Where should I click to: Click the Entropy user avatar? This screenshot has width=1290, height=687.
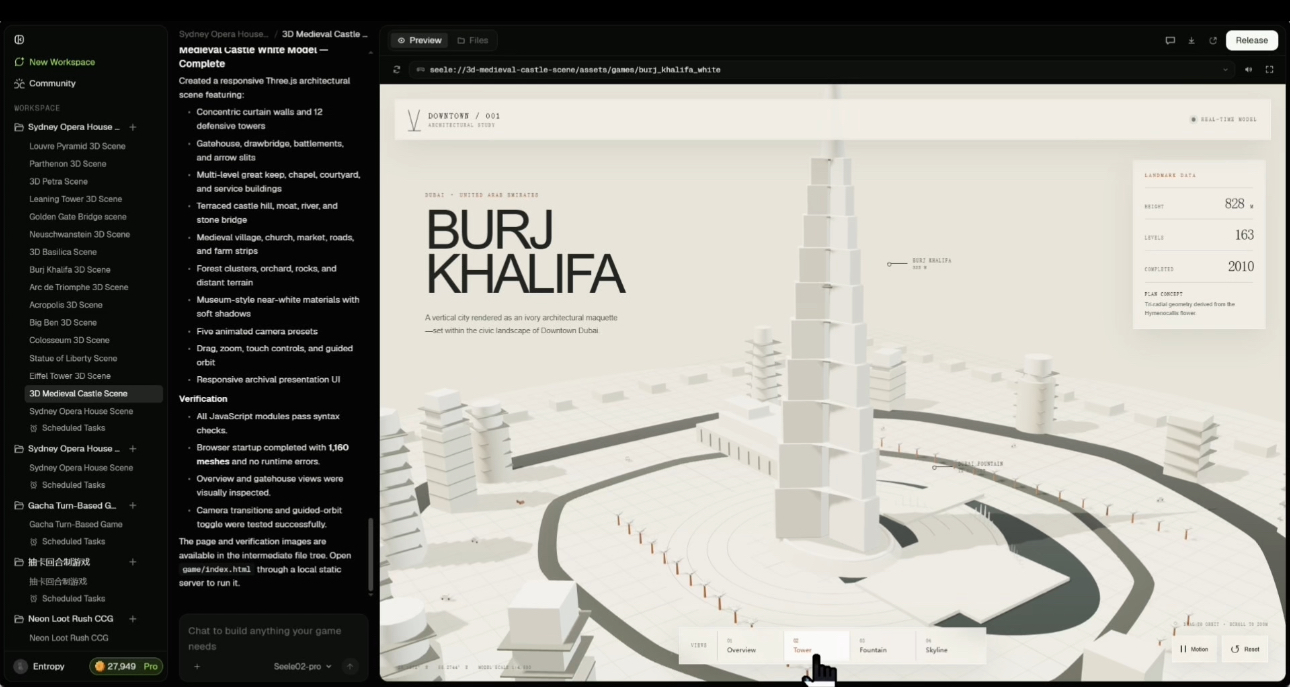pos(20,666)
